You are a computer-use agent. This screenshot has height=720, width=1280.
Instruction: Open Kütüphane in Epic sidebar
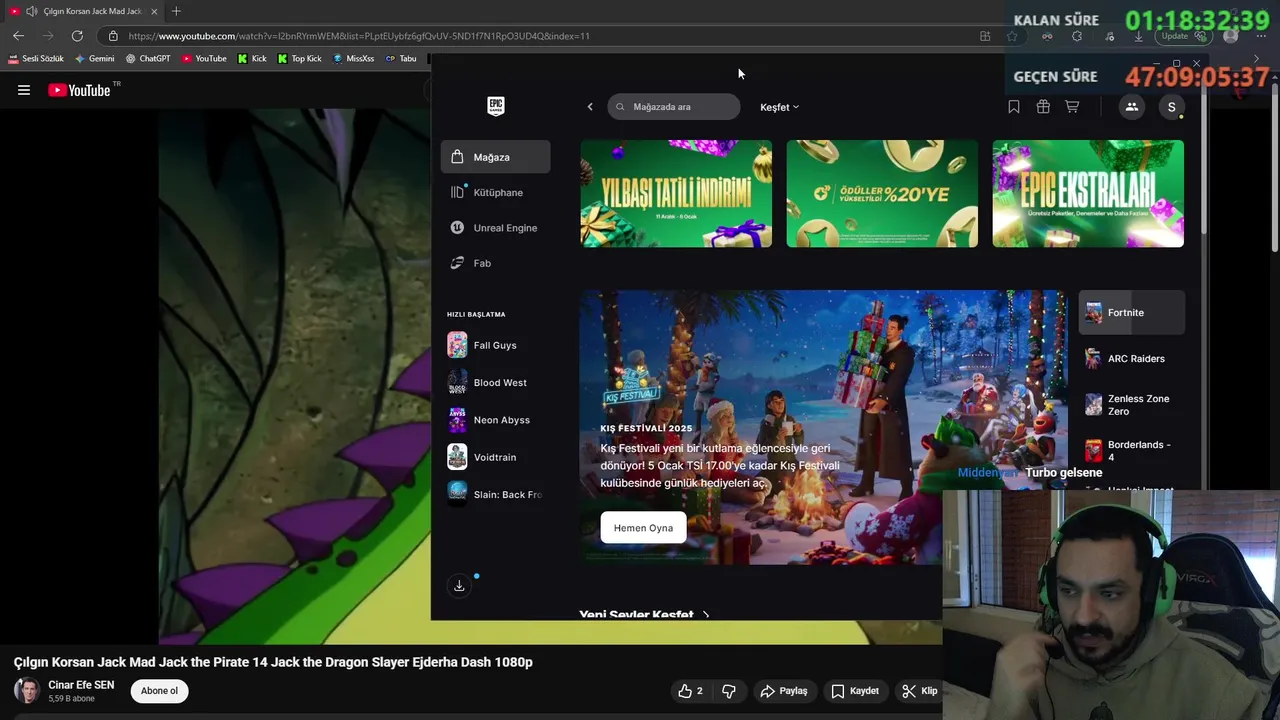pyautogui.click(x=495, y=192)
